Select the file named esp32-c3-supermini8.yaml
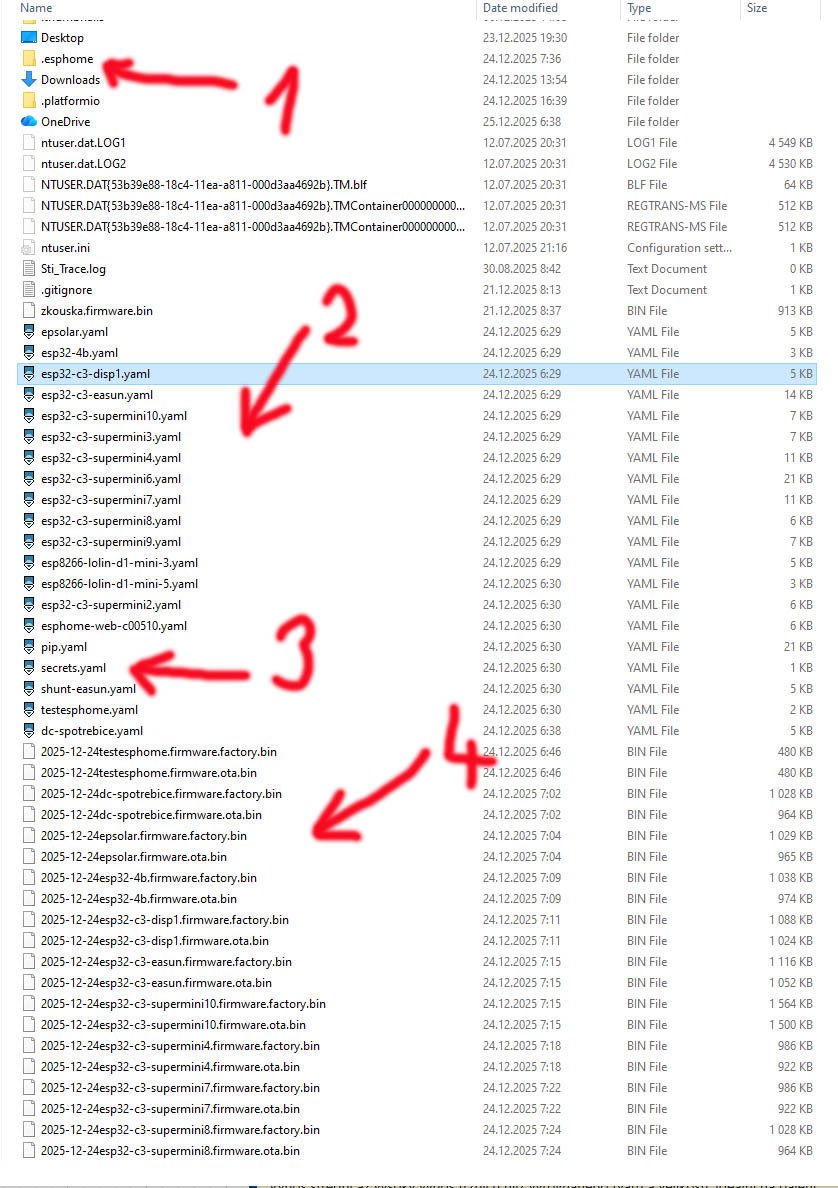This screenshot has height=1188, width=838. (x=111, y=521)
